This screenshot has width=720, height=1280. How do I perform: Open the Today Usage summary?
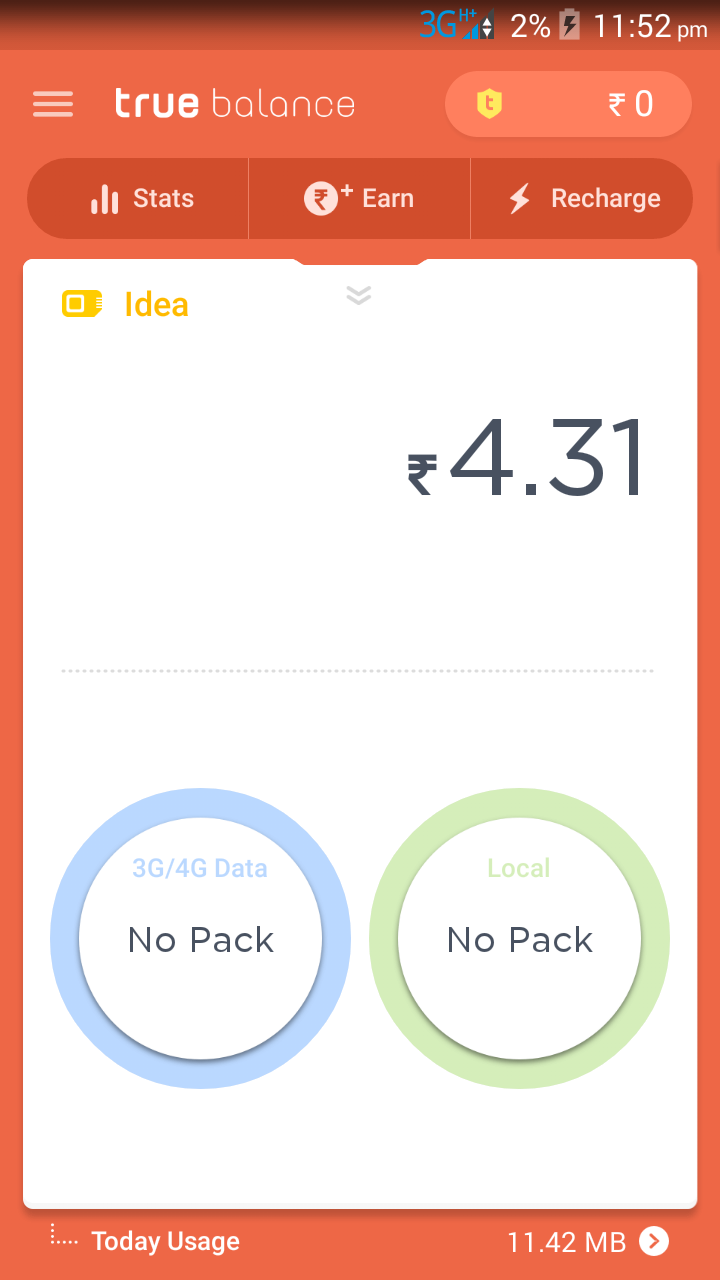click(166, 1241)
